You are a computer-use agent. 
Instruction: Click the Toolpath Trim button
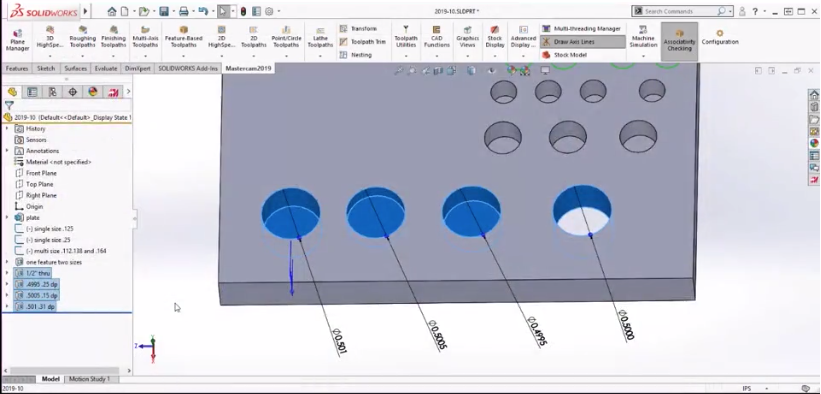pyautogui.click(x=362, y=41)
